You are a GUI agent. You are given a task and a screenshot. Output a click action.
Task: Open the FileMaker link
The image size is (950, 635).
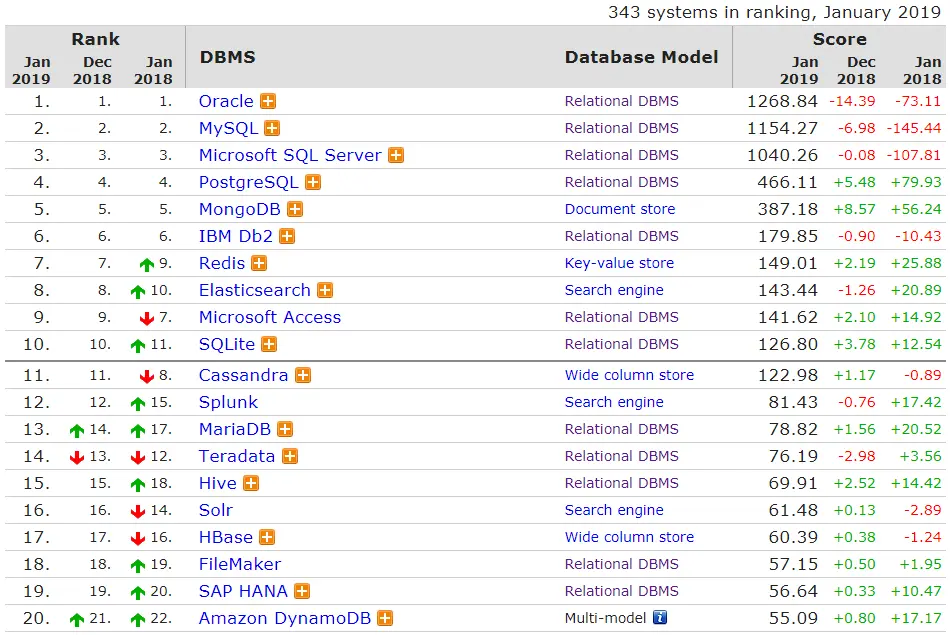240,565
